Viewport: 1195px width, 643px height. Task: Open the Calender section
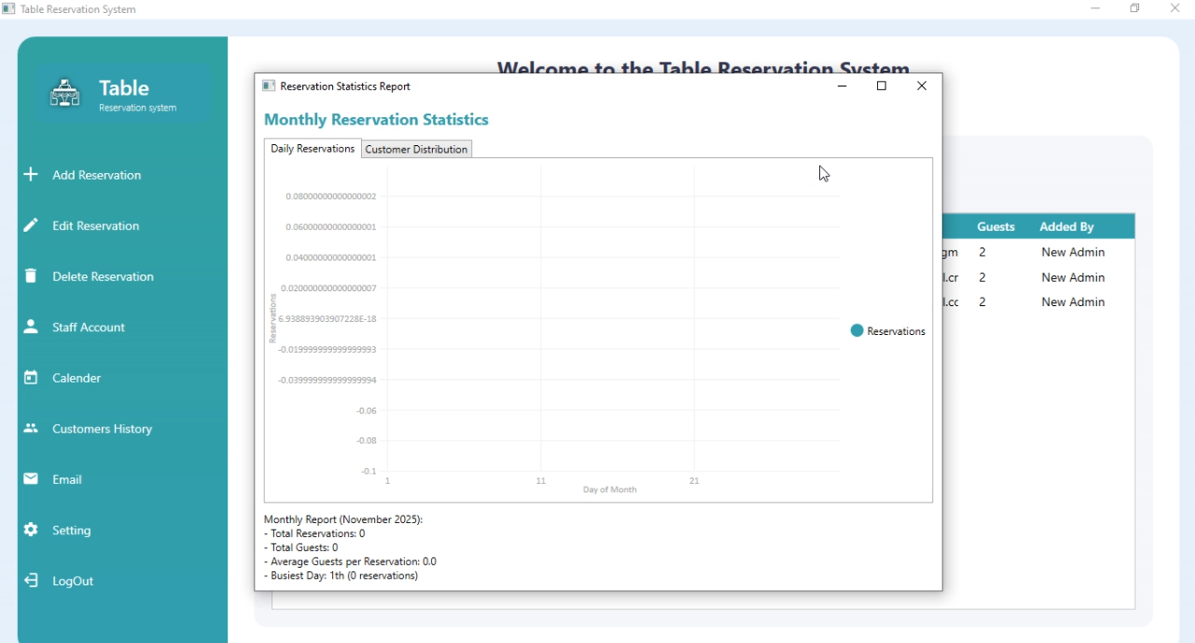point(76,378)
